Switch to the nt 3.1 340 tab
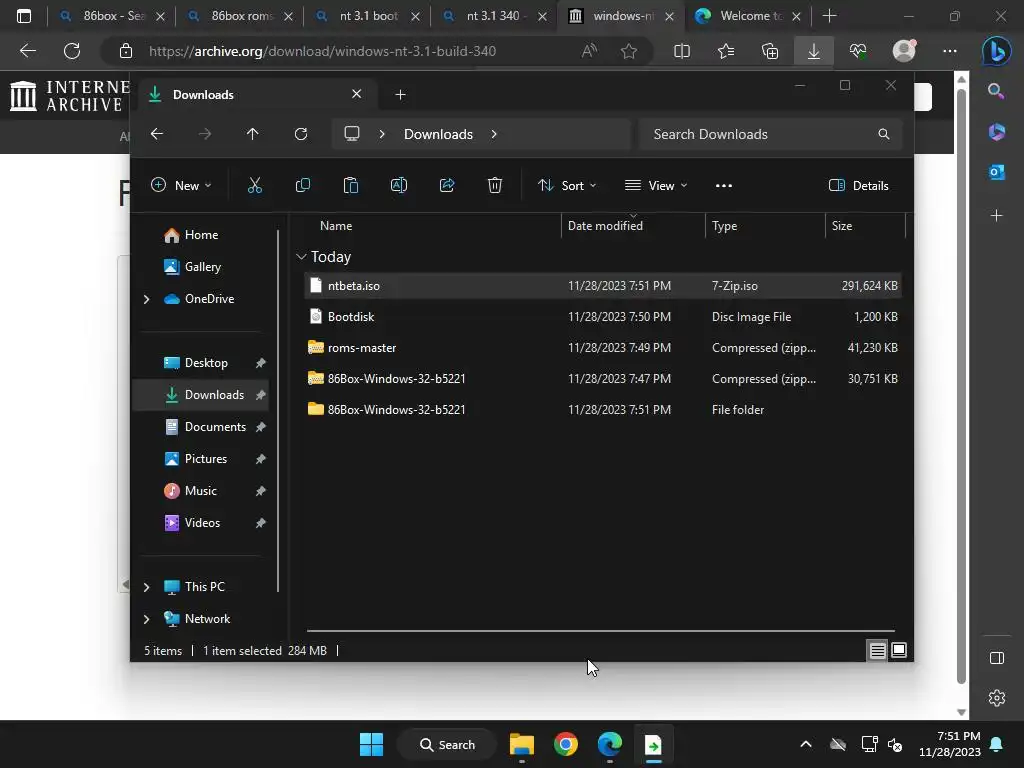The image size is (1024, 768). [495, 16]
